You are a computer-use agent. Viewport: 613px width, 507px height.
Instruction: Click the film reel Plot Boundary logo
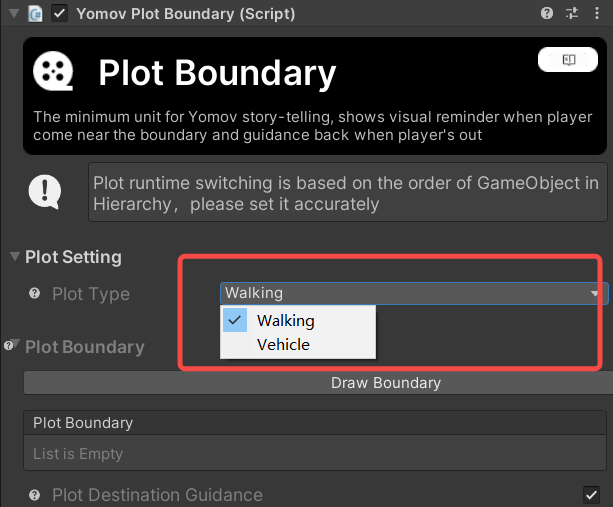(53, 71)
